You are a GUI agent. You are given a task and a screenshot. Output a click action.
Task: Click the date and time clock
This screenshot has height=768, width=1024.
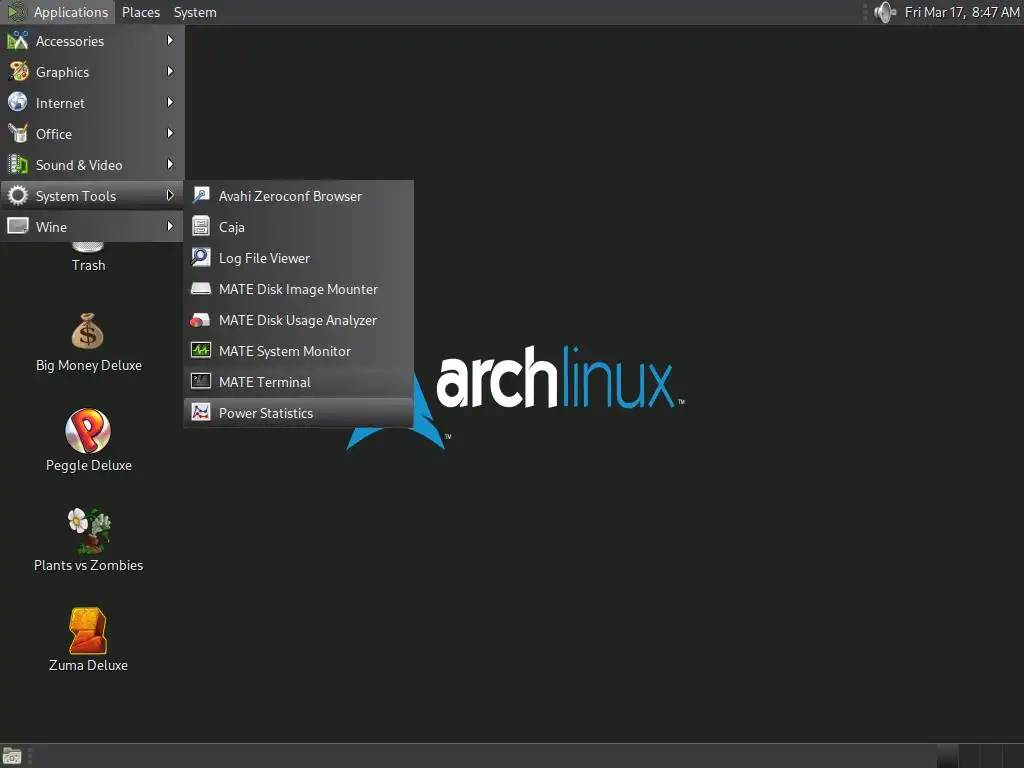pos(961,12)
